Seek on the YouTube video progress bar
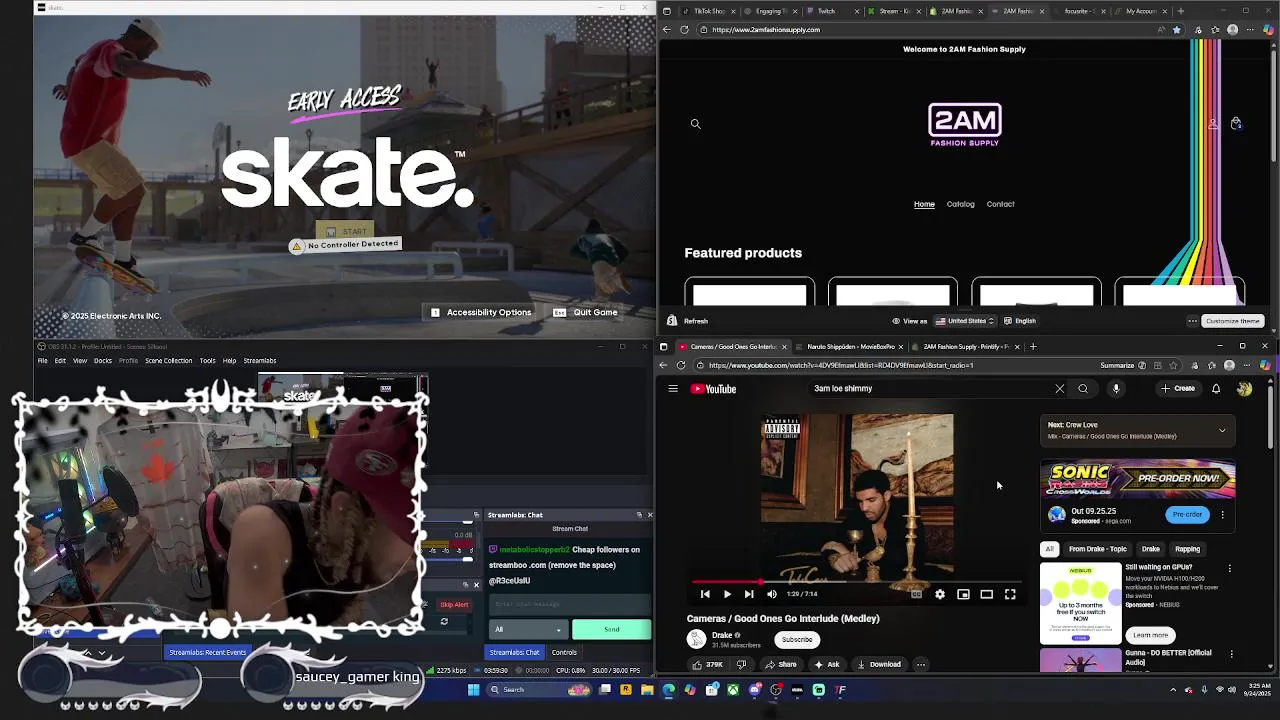The image size is (1280, 720). coord(856,581)
